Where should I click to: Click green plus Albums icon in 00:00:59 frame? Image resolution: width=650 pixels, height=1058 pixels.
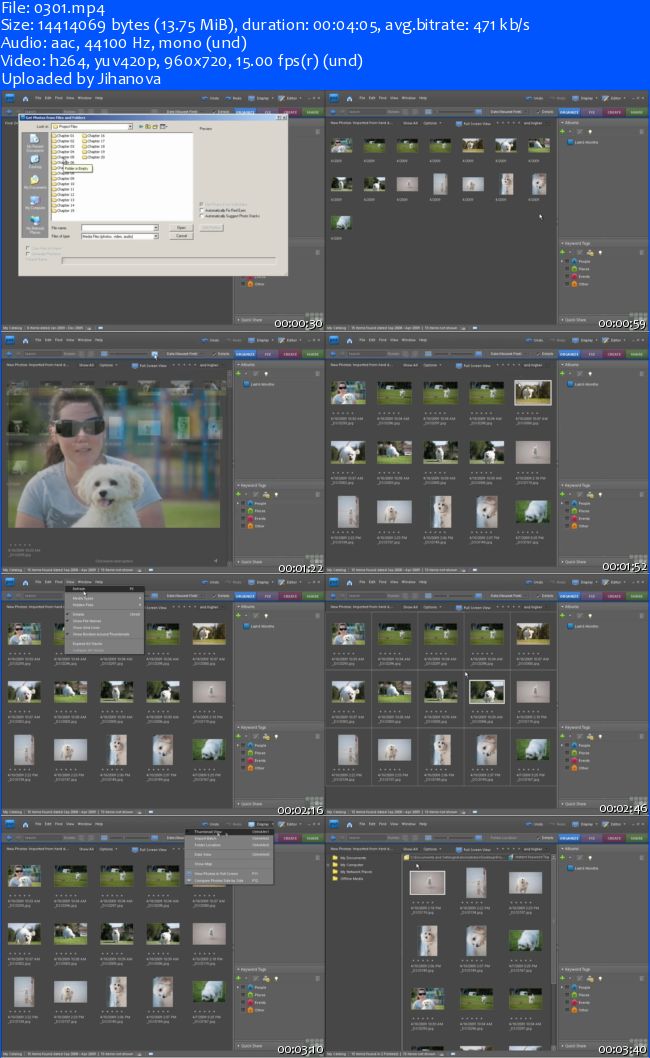pyautogui.click(x=562, y=132)
